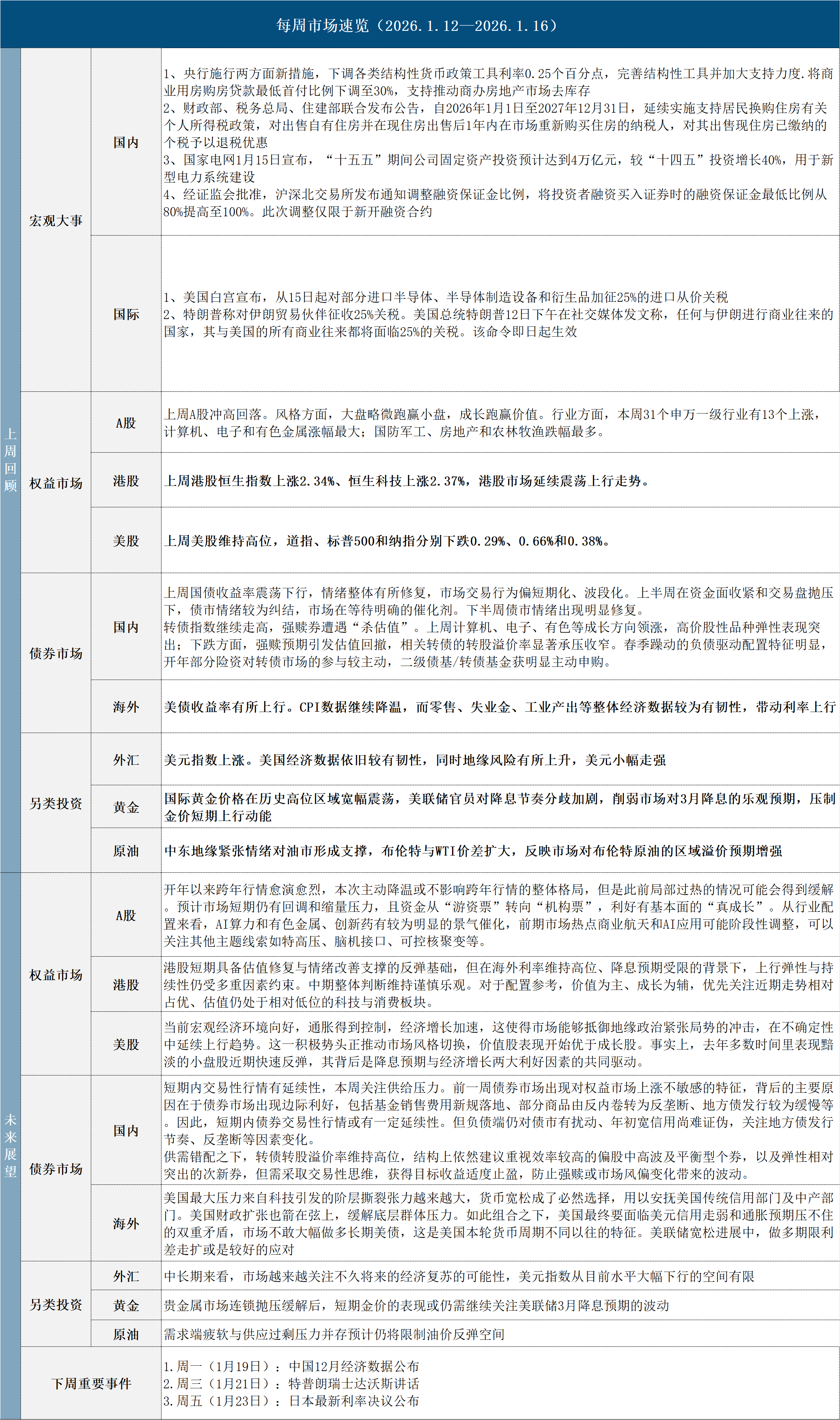Select the 上周回顾 vertical section label

point(10,460)
